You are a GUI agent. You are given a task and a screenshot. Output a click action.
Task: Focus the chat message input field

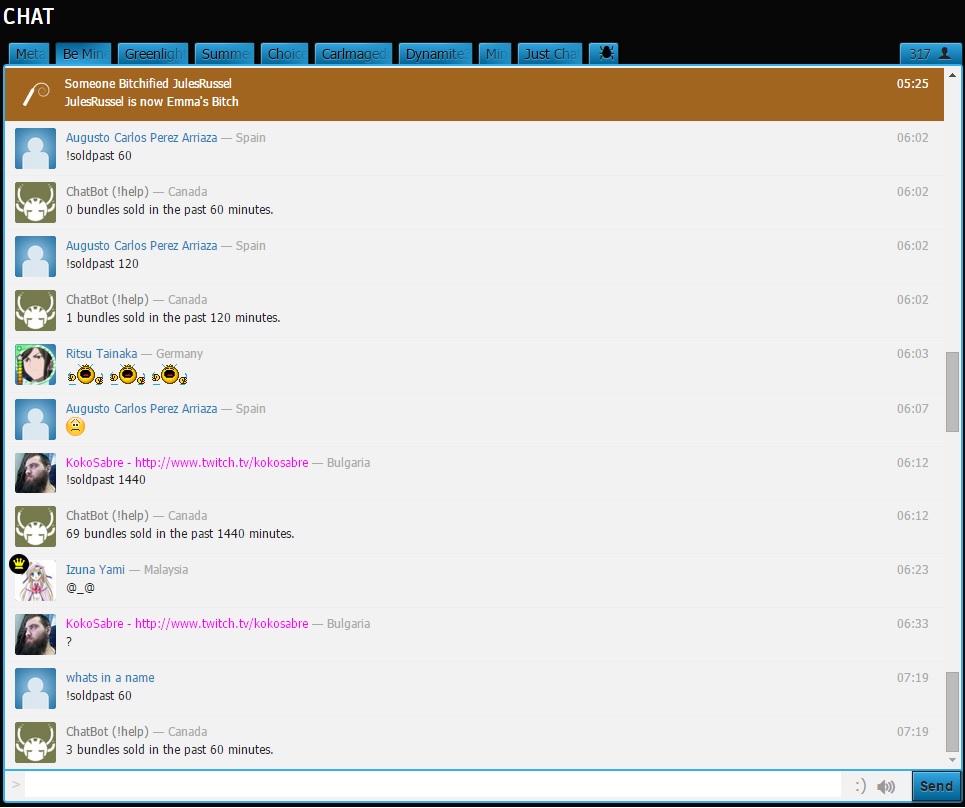pyautogui.click(x=433, y=786)
